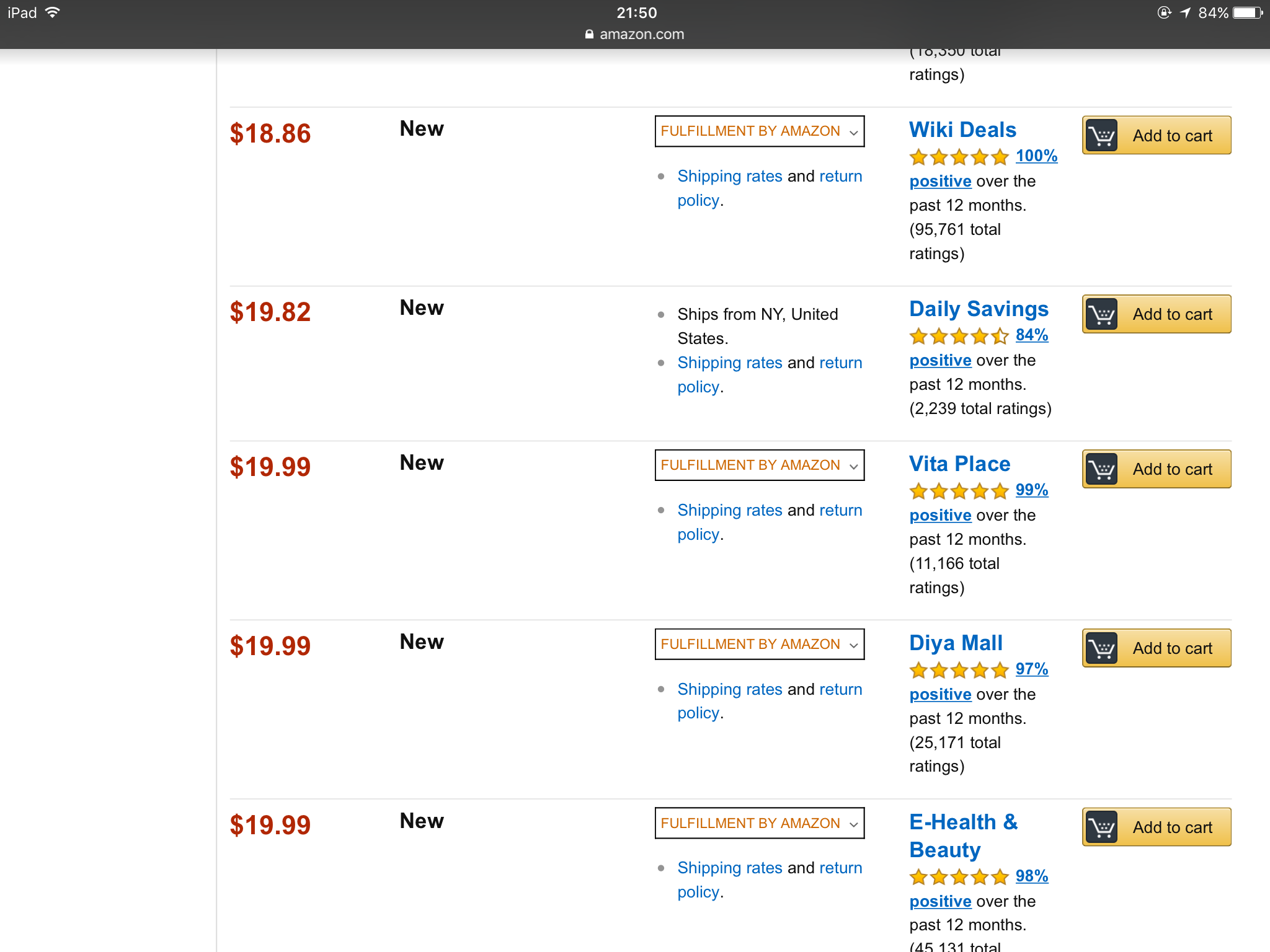The height and width of the screenshot is (952, 1270).
Task: Expand Fulfillment by Amazon for $18.86 offer
Action: click(x=759, y=131)
